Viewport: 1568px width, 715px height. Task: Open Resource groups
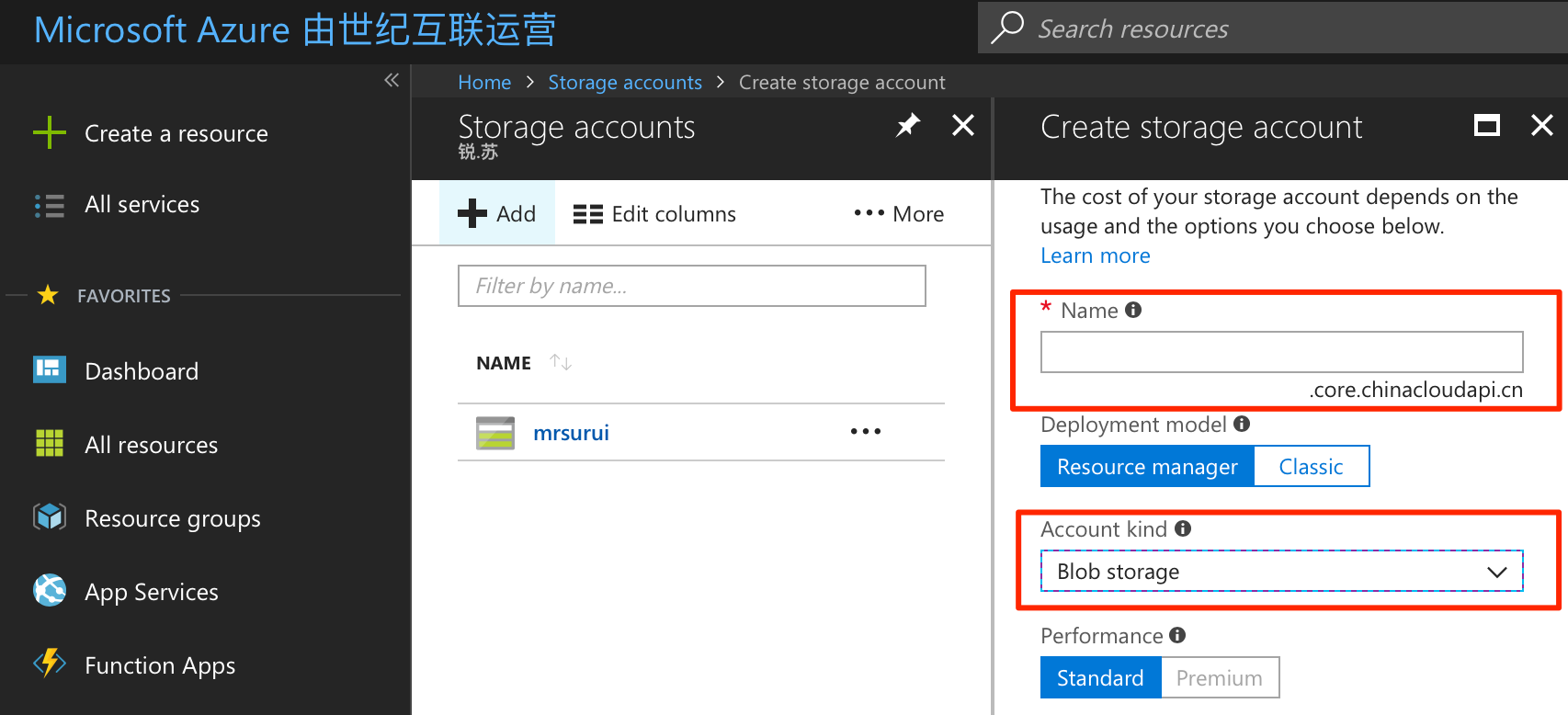[x=173, y=519]
